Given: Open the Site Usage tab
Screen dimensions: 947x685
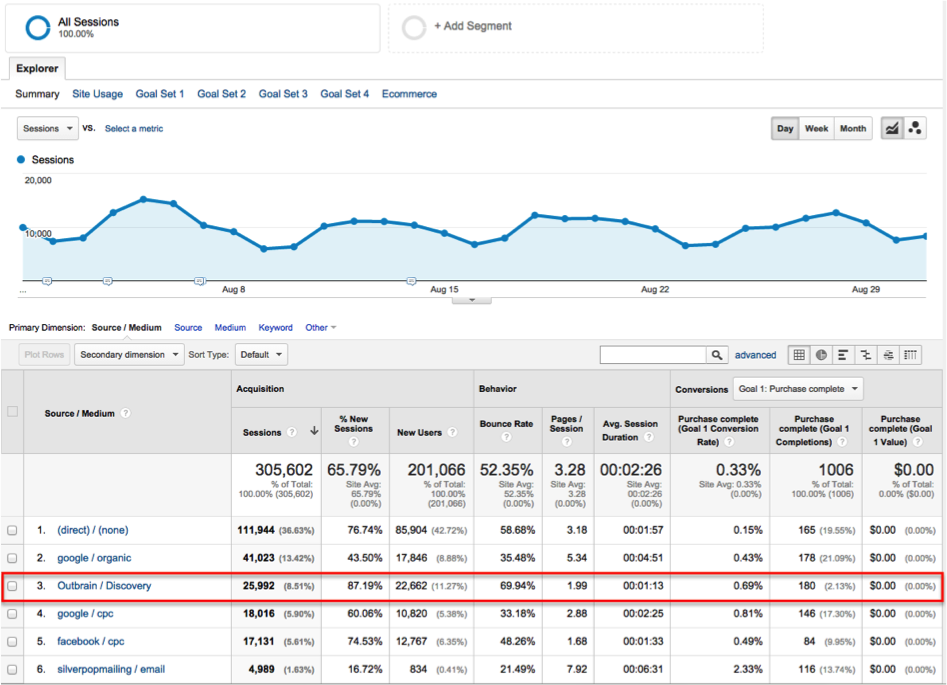Looking at the screenshot, I should (x=97, y=94).
